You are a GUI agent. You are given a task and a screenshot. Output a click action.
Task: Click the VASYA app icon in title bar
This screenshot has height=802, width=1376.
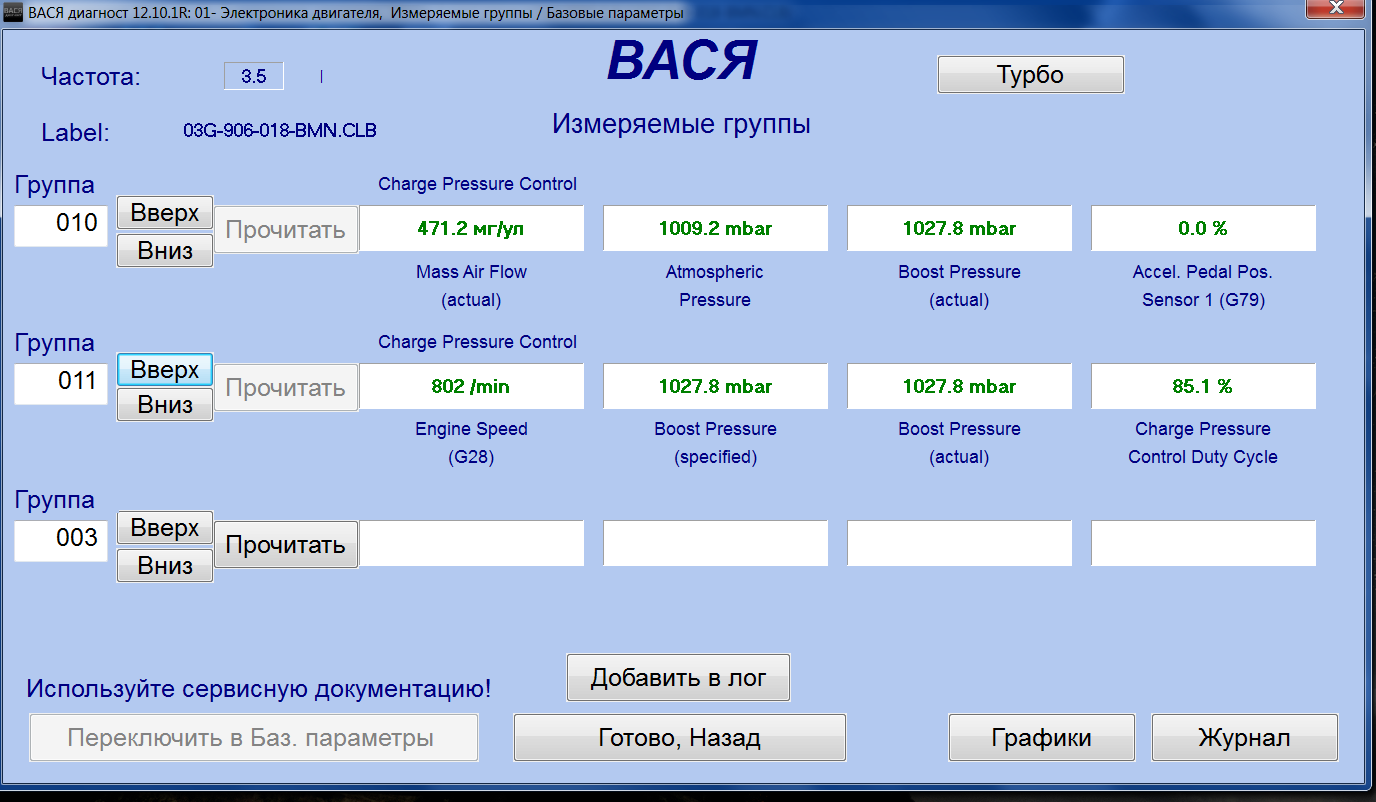13,12
